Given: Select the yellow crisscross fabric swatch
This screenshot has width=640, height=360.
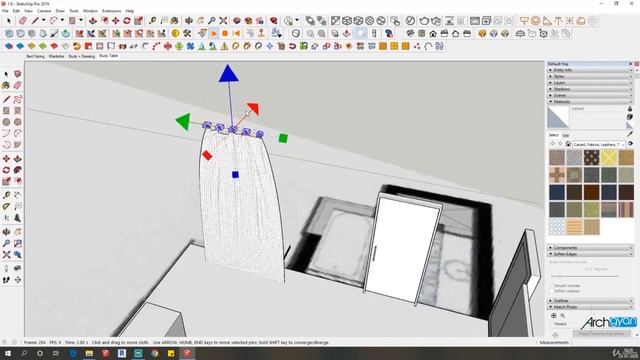Looking at the screenshot, I should point(609,158).
